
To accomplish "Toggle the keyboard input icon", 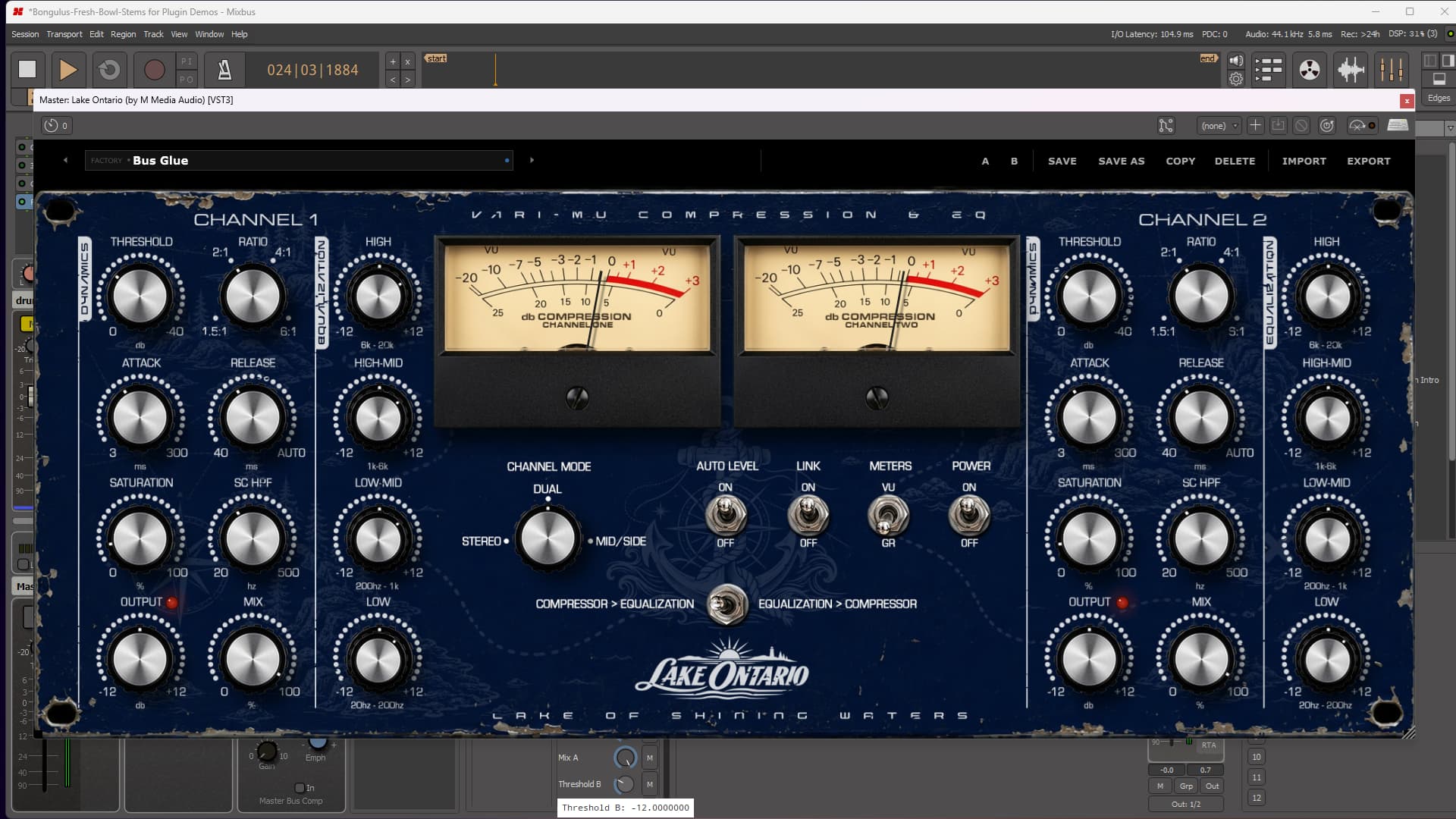I will coord(1398,125).
